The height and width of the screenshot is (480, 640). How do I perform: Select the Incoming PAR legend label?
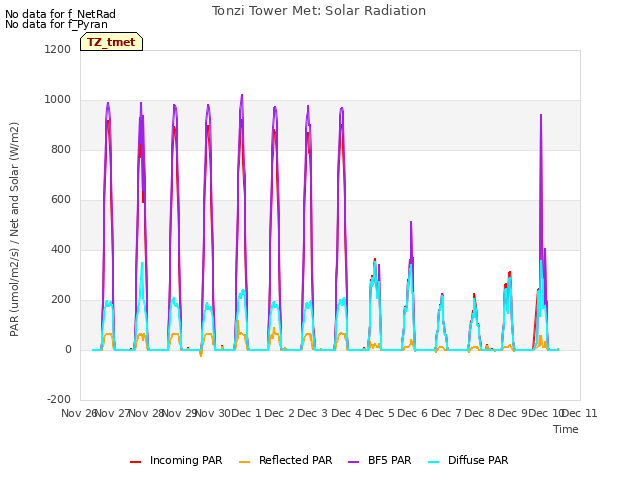[186, 460]
